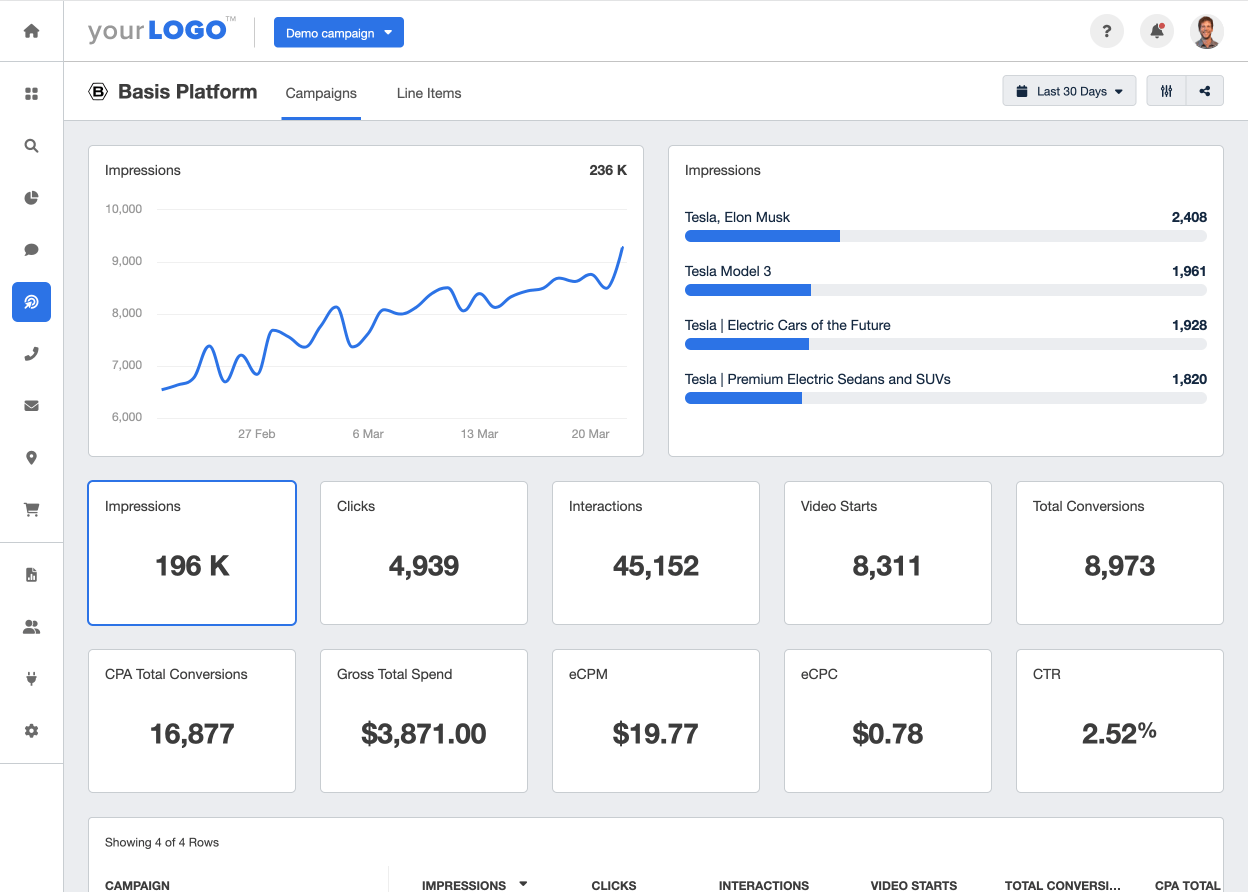Screen dimensions: 1248x892
Task: Open the shopping cart sidebar icon
Action: (31, 510)
